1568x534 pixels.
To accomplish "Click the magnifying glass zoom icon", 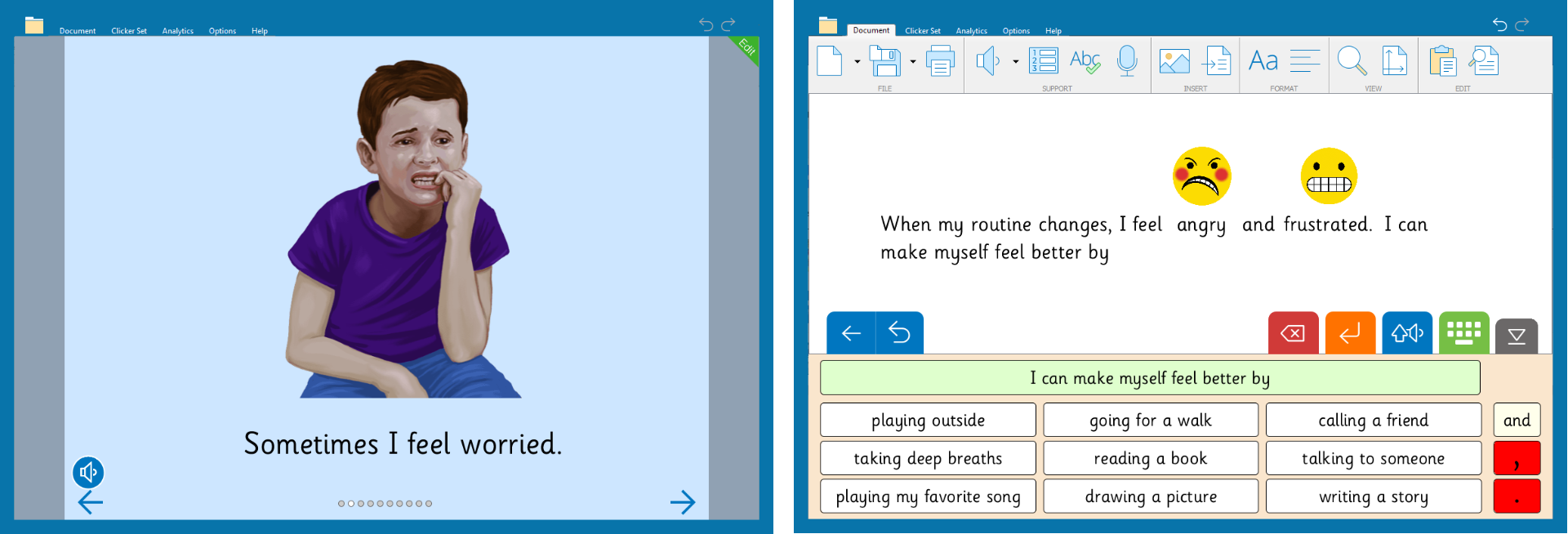I will tap(1351, 61).
